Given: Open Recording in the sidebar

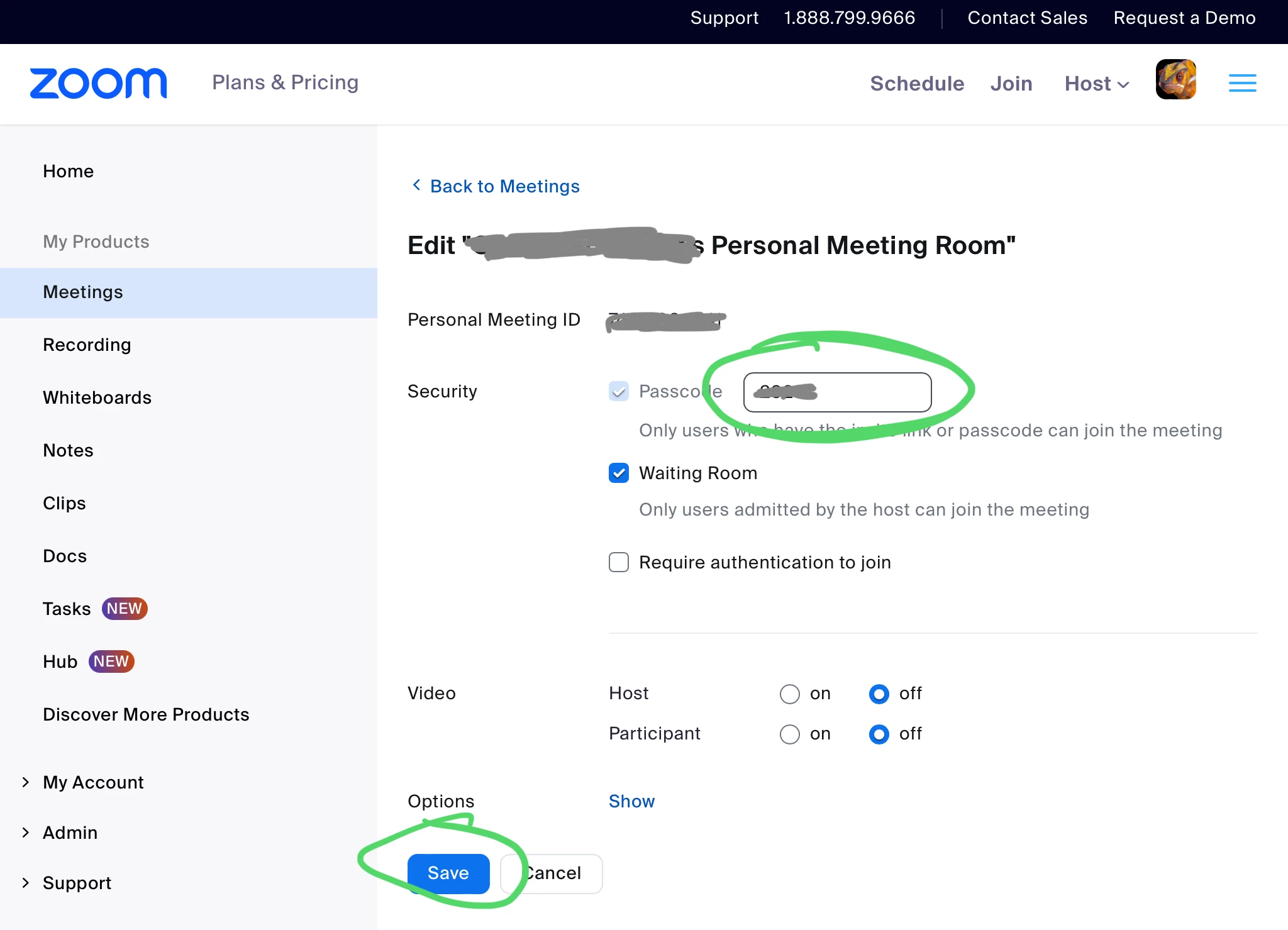Looking at the screenshot, I should coord(87,345).
